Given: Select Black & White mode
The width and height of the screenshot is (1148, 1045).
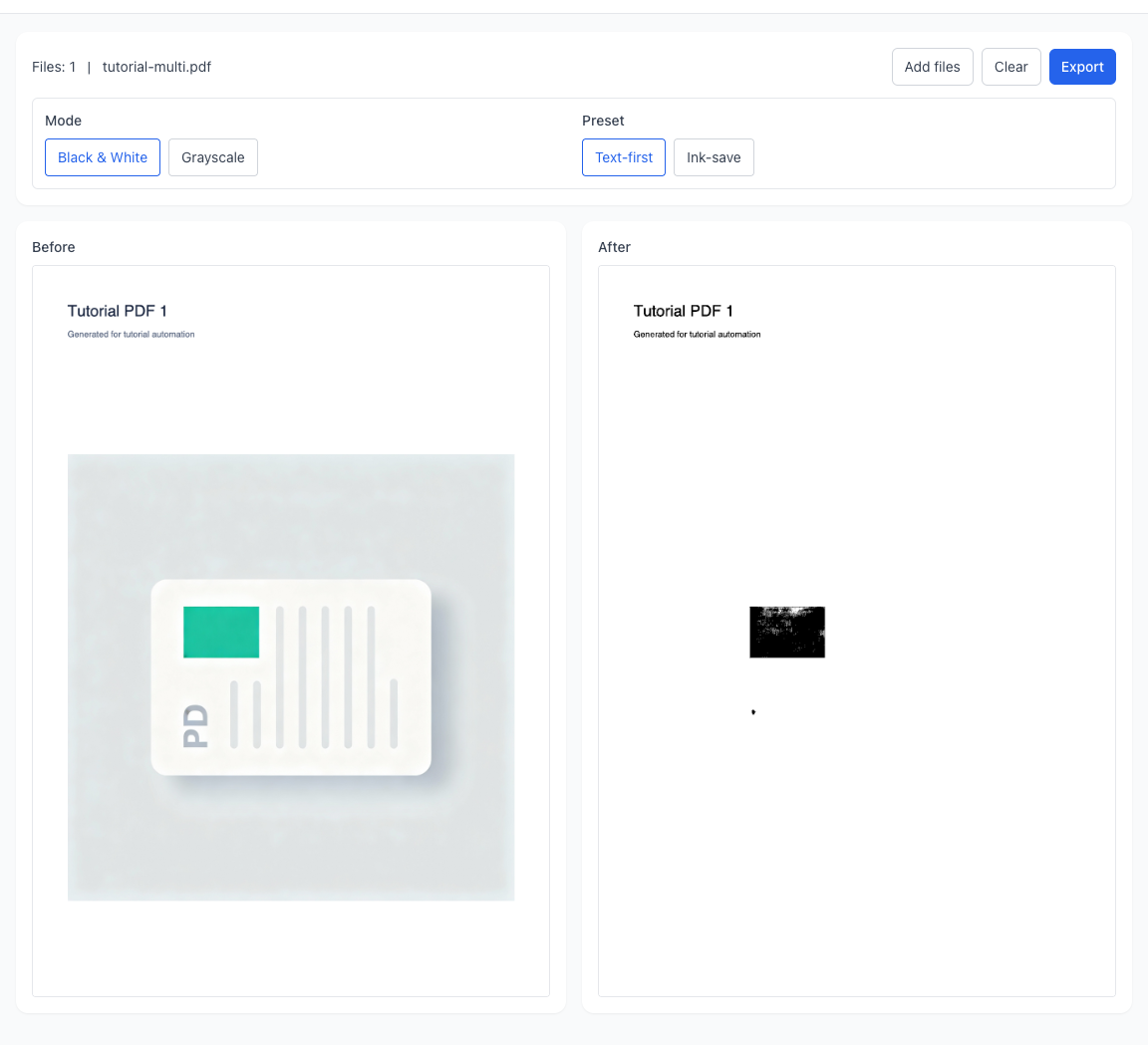Looking at the screenshot, I should (103, 157).
